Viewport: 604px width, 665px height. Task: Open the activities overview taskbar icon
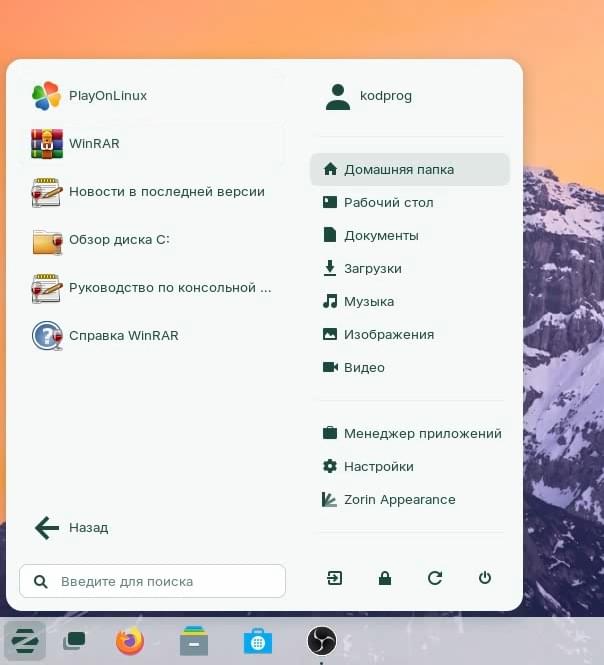[74, 641]
